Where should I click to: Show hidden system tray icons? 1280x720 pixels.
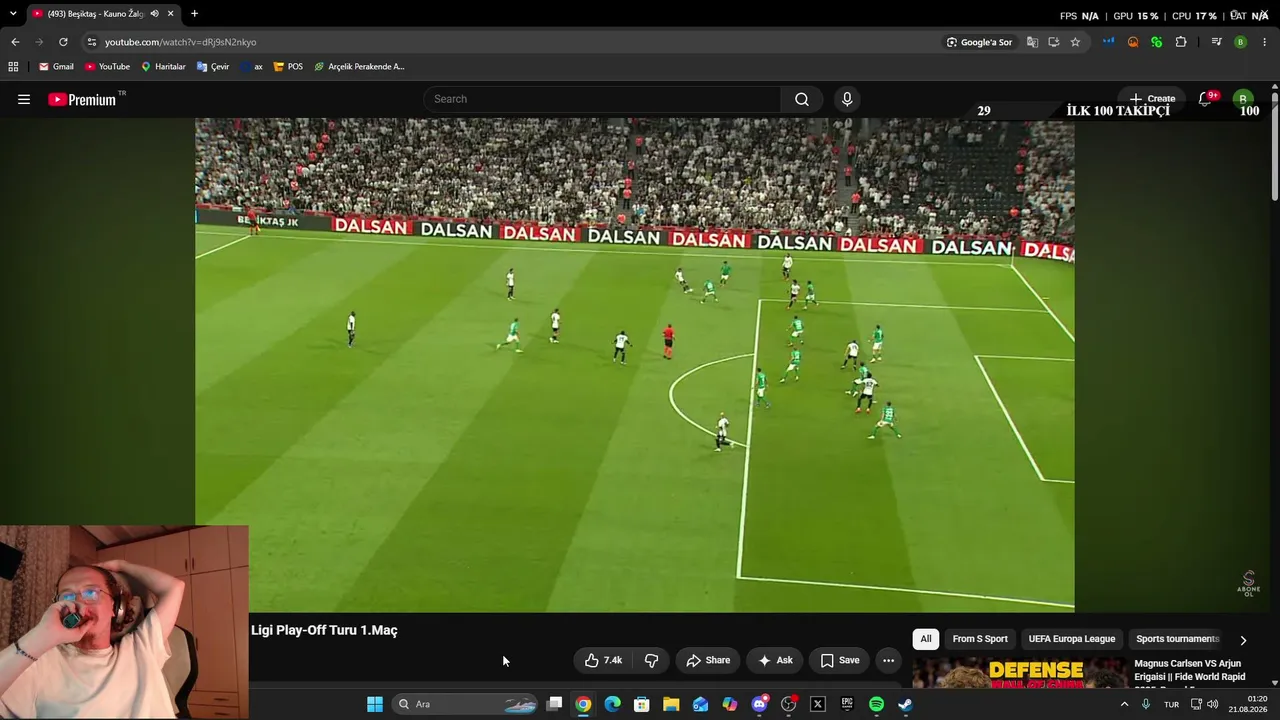(x=1124, y=704)
